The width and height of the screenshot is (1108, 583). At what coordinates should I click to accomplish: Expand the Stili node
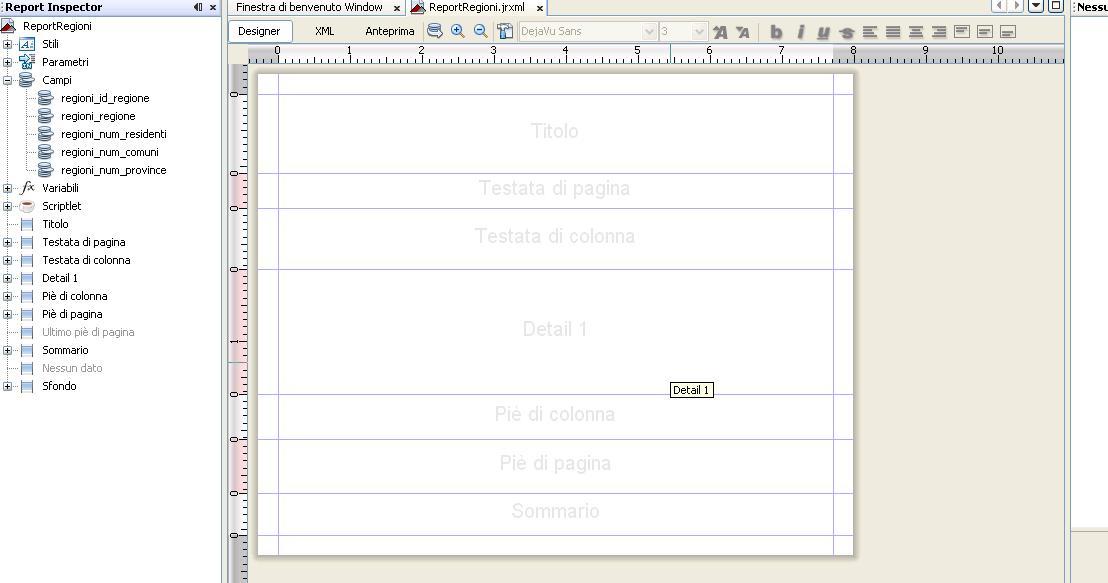click(x=8, y=44)
